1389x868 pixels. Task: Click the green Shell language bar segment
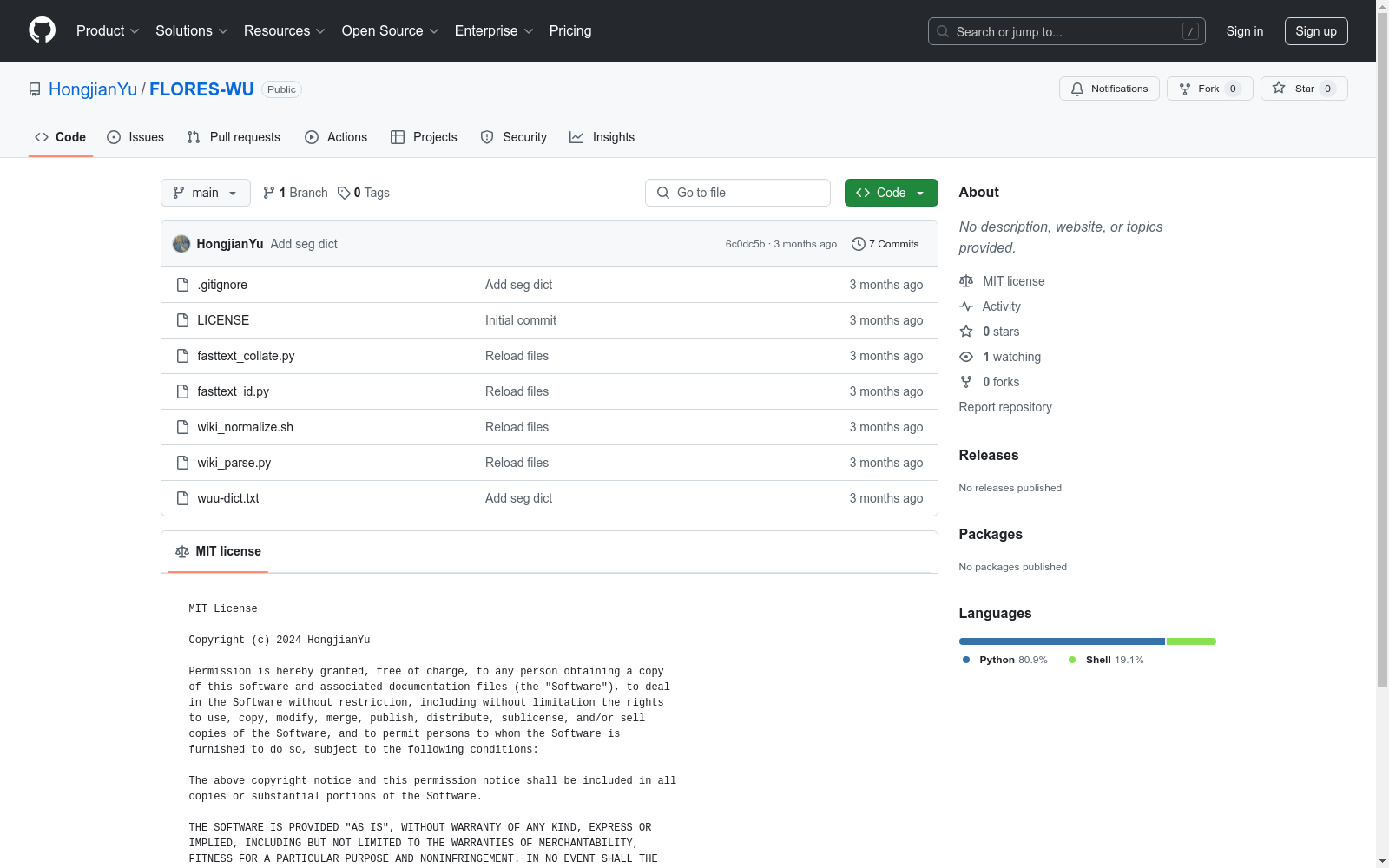tap(1191, 641)
